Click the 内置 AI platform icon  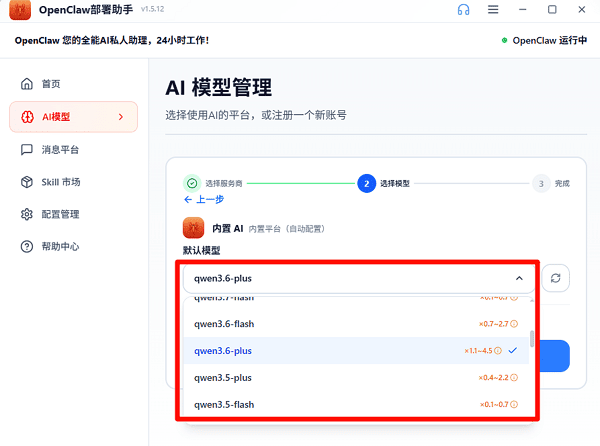(193, 228)
